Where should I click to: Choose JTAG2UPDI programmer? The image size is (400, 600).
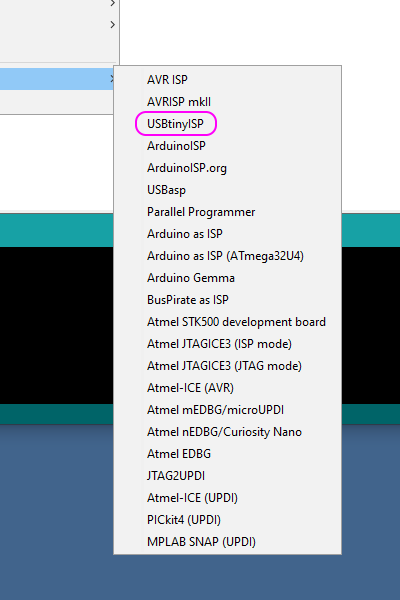click(x=227, y=476)
